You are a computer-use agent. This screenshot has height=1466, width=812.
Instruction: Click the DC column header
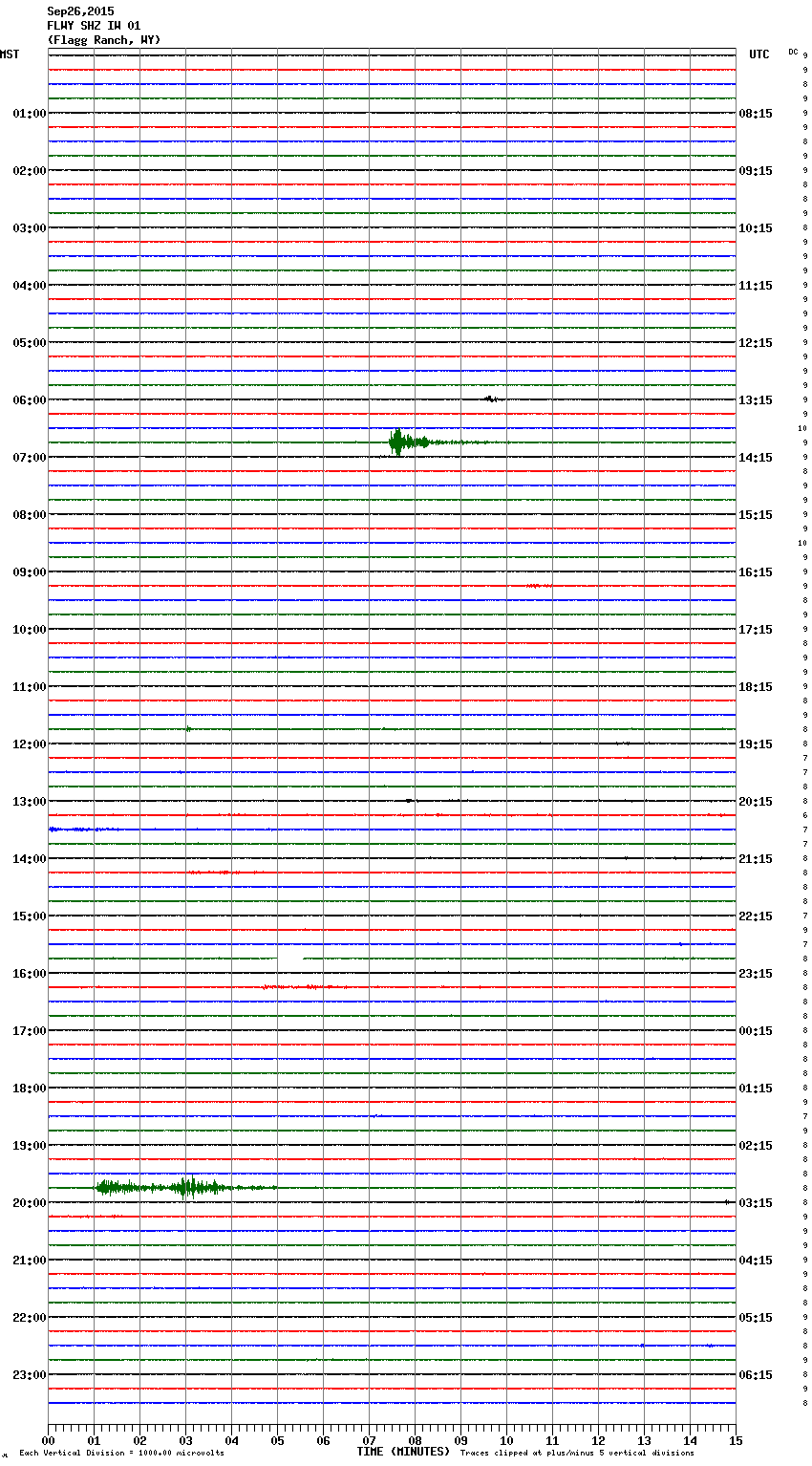click(793, 52)
